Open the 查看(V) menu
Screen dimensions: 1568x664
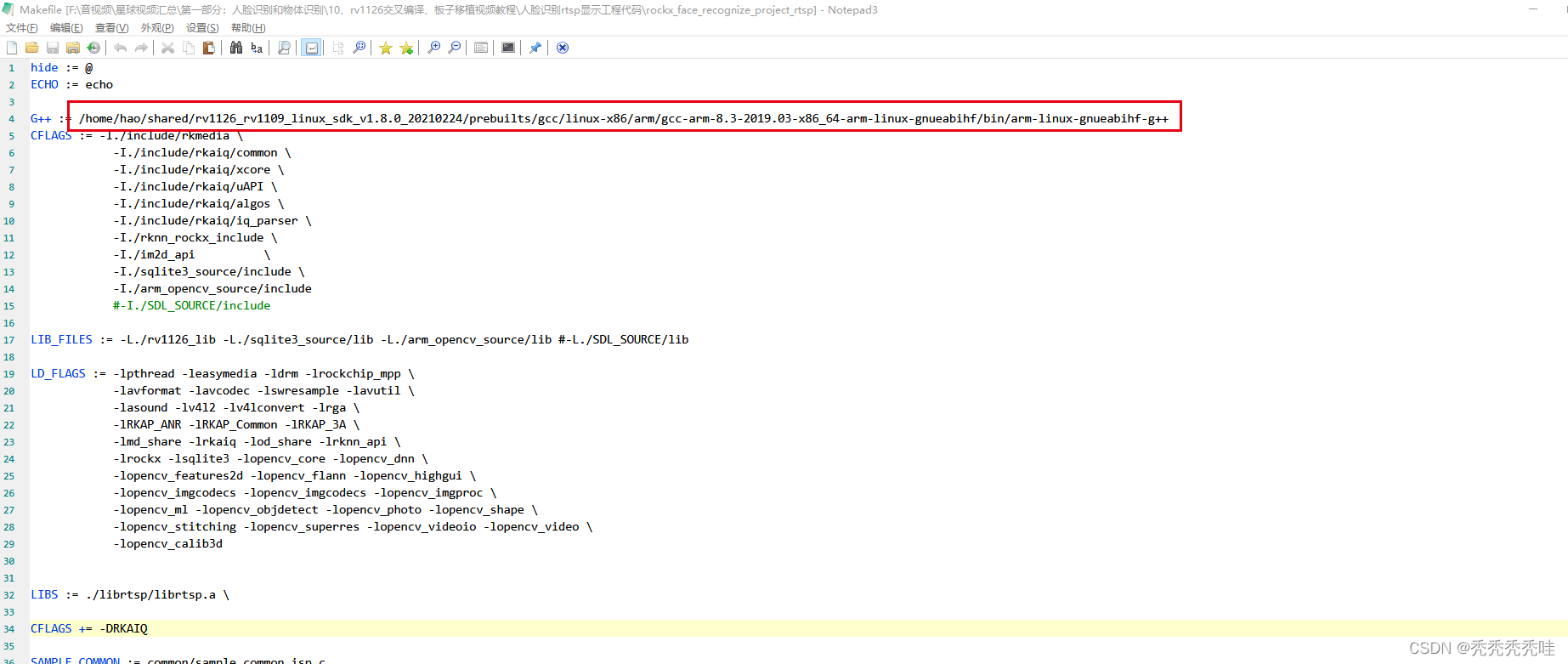pyautogui.click(x=112, y=28)
